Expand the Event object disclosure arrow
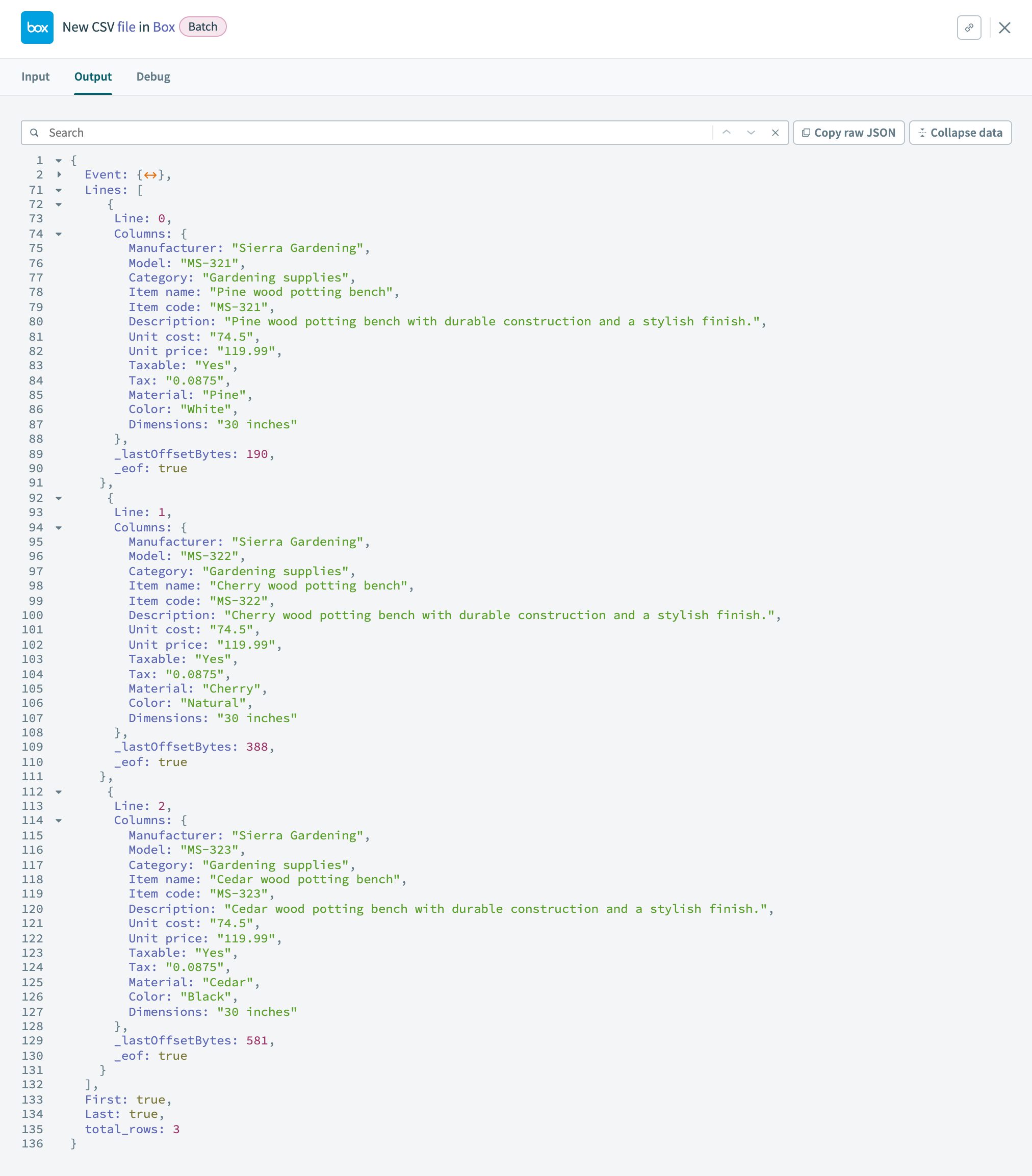 [x=60, y=174]
